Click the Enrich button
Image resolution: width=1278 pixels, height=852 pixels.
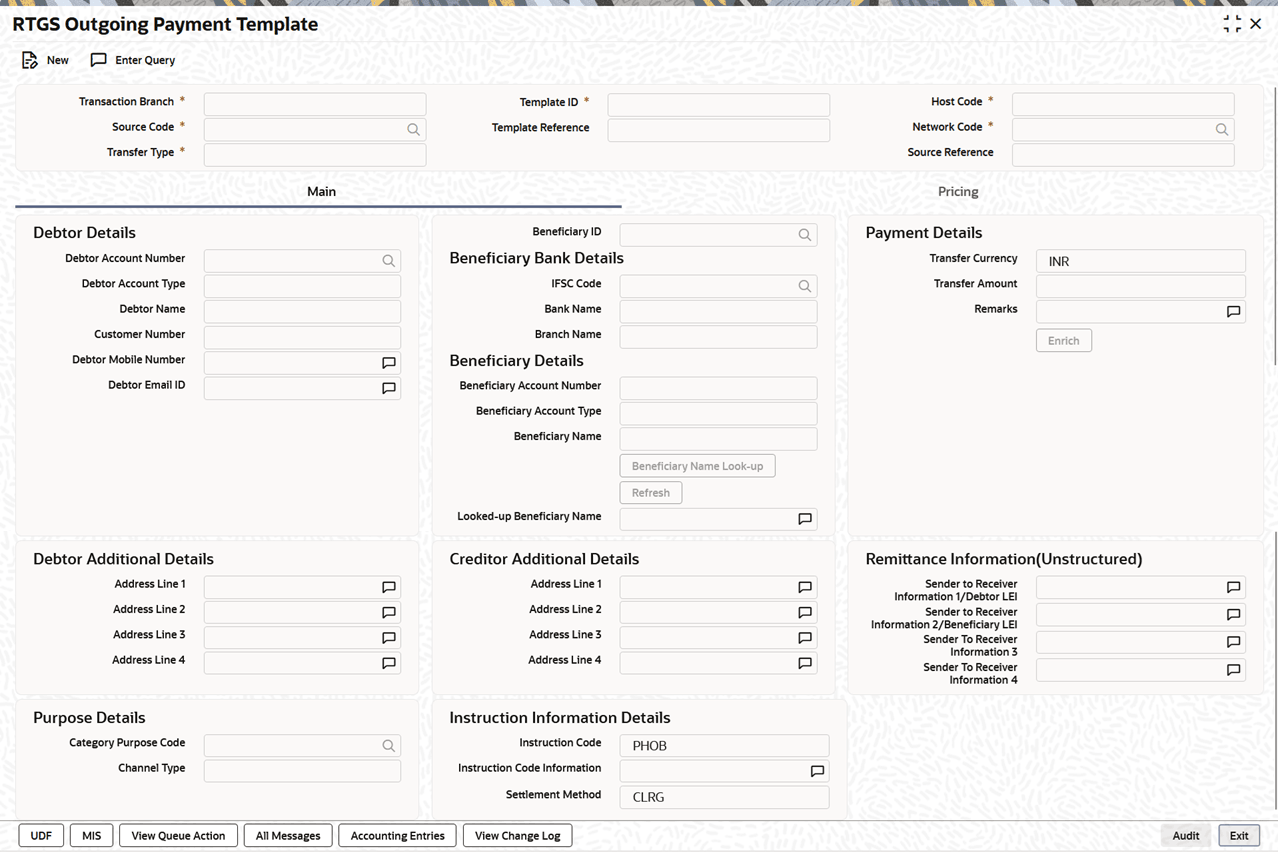tap(1064, 341)
